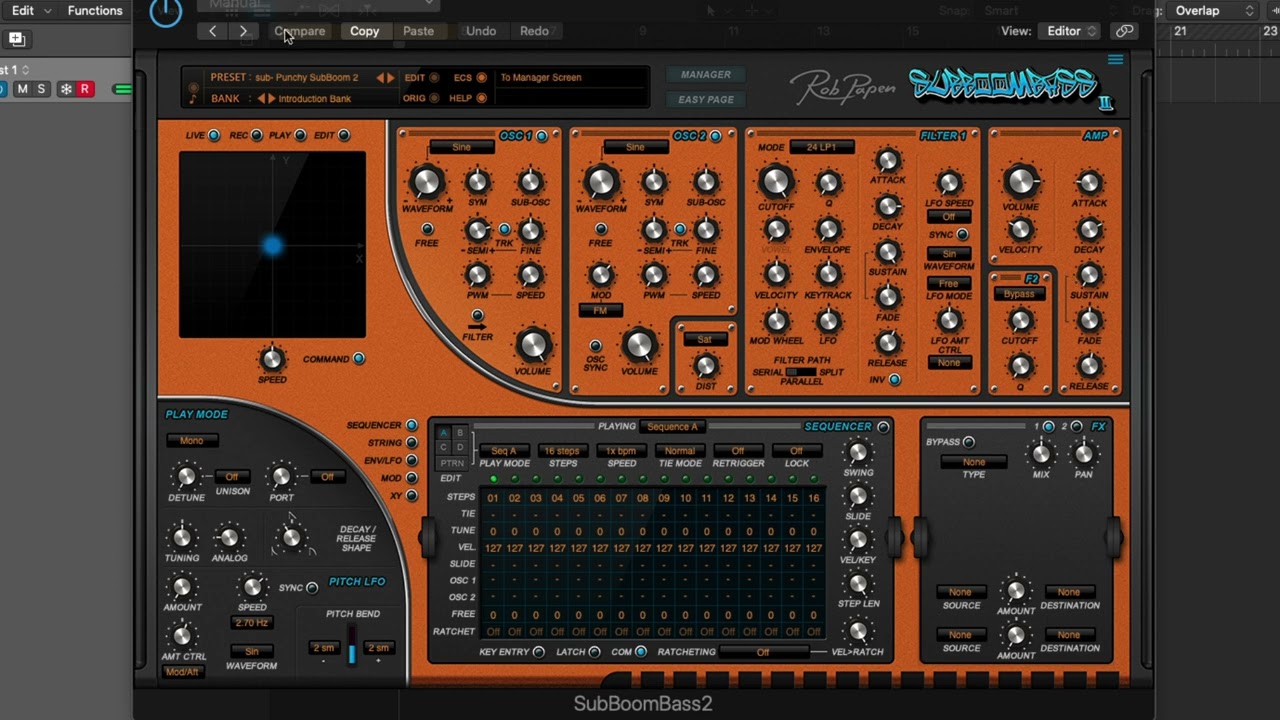Open the sequencer 16 steps dropdown
This screenshot has width=1280, height=720.
[562, 451]
